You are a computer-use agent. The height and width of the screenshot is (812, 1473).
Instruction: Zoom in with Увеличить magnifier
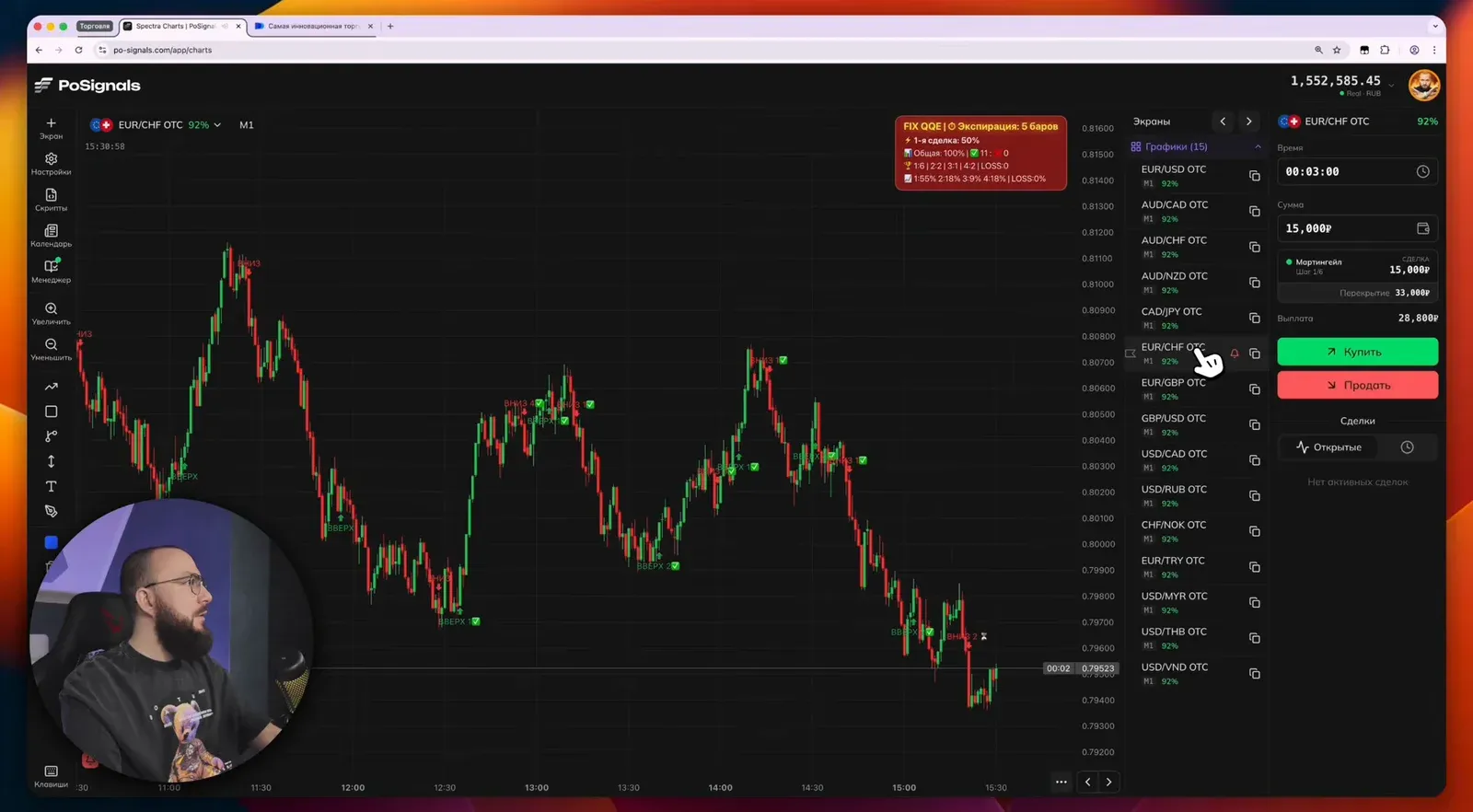pyautogui.click(x=51, y=313)
